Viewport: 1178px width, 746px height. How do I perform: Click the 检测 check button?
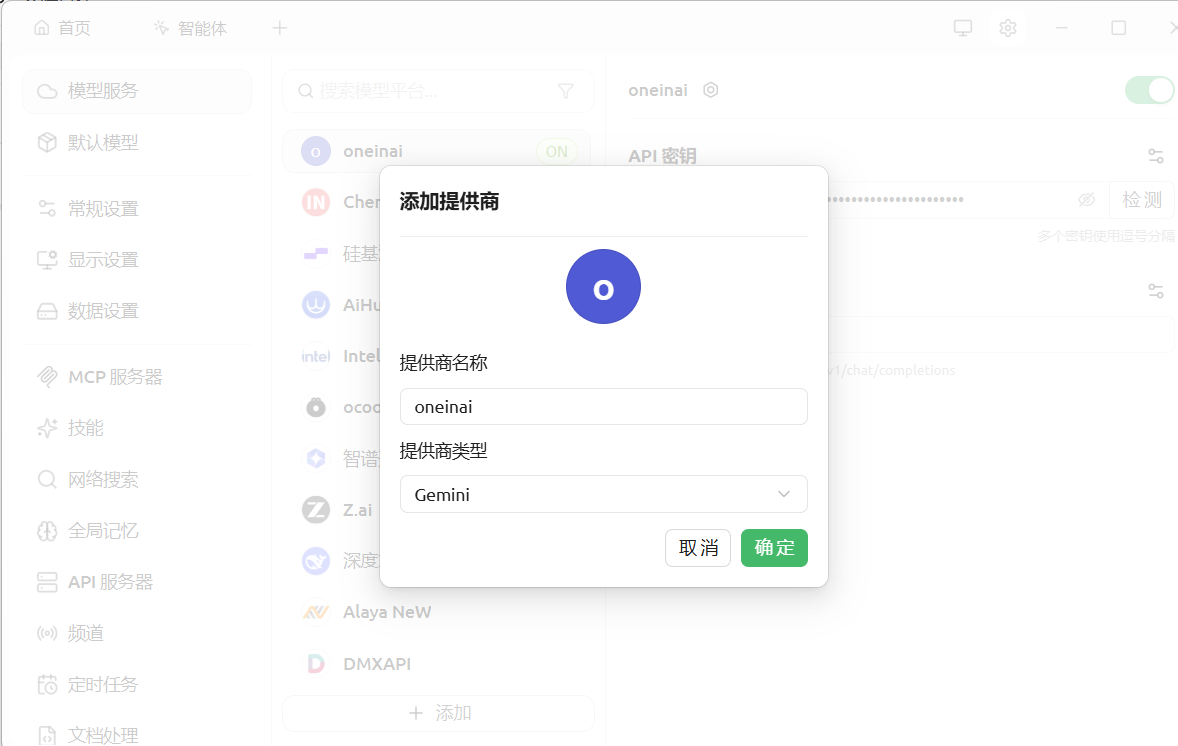coord(1142,200)
